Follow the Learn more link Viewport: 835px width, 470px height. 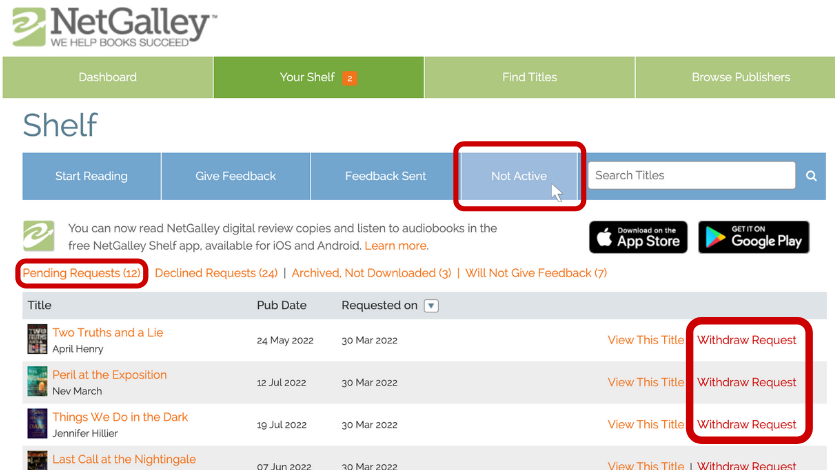pyautogui.click(x=396, y=246)
